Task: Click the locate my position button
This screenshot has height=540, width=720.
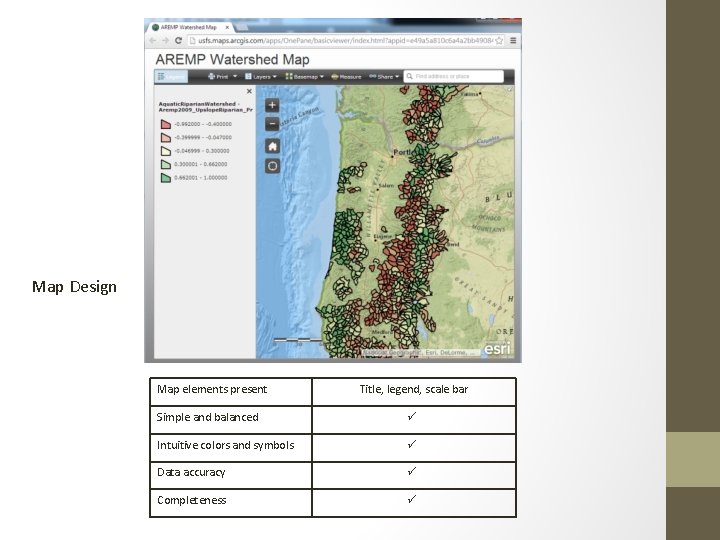Action: [x=272, y=166]
